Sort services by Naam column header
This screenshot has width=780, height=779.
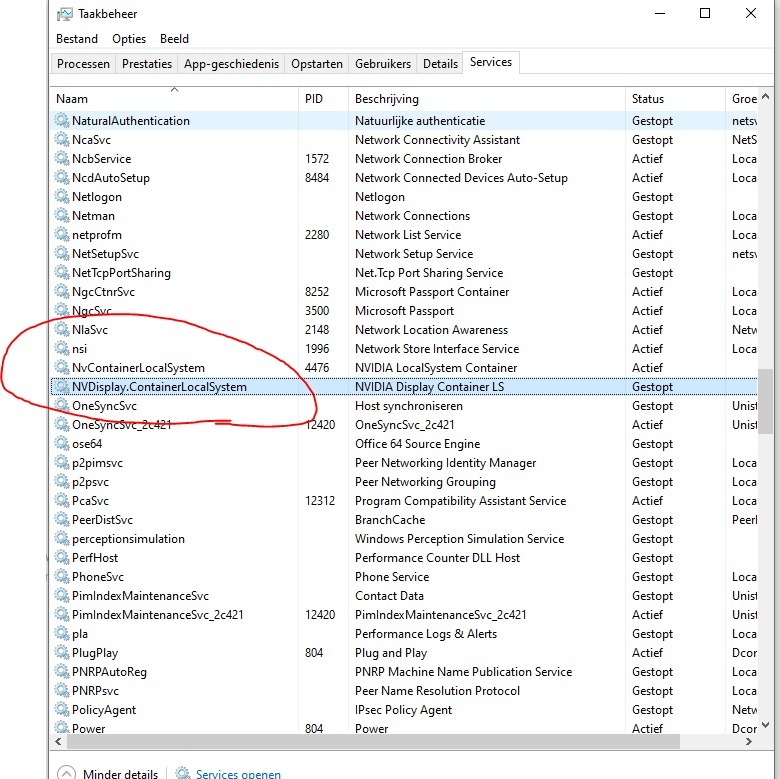[174, 98]
